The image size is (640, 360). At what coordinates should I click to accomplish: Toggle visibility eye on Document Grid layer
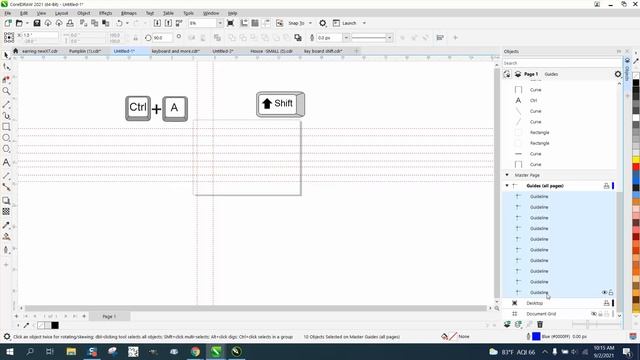594,314
